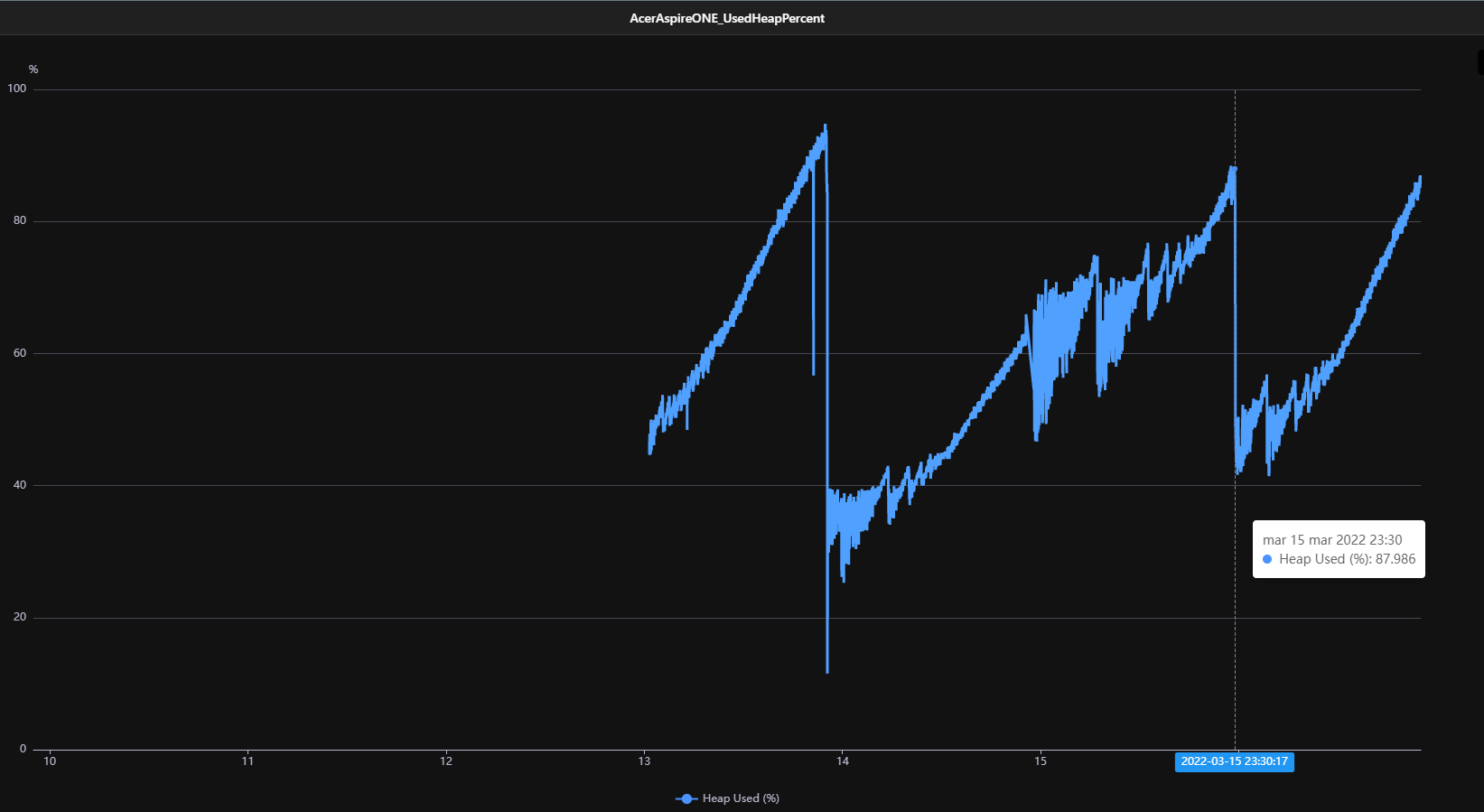Click the 2022-03-15 23:30:17 axis pointer label

pyautogui.click(x=1234, y=761)
